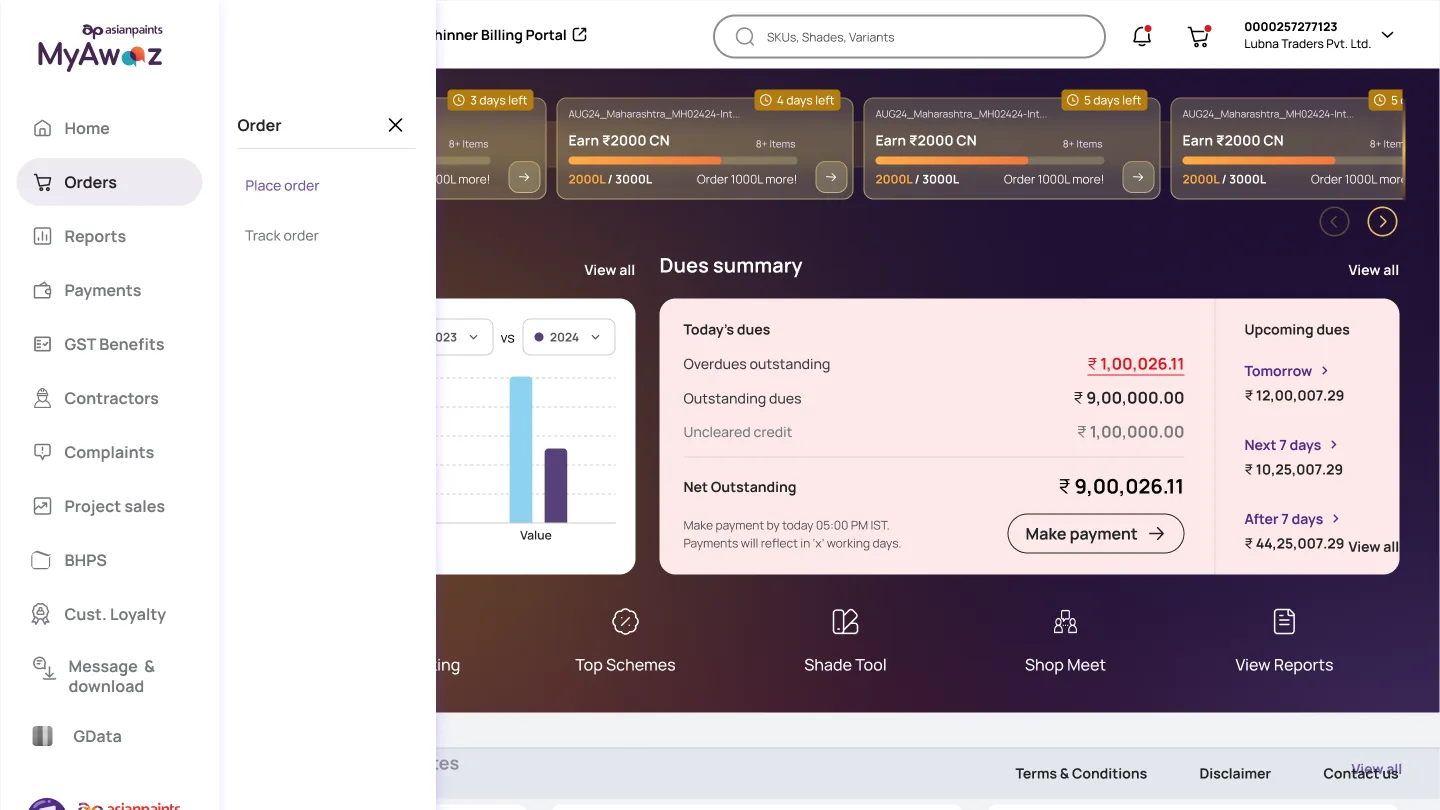Expand Tomorrow upcoming dues
1440x810 pixels.
[1286, 371]
